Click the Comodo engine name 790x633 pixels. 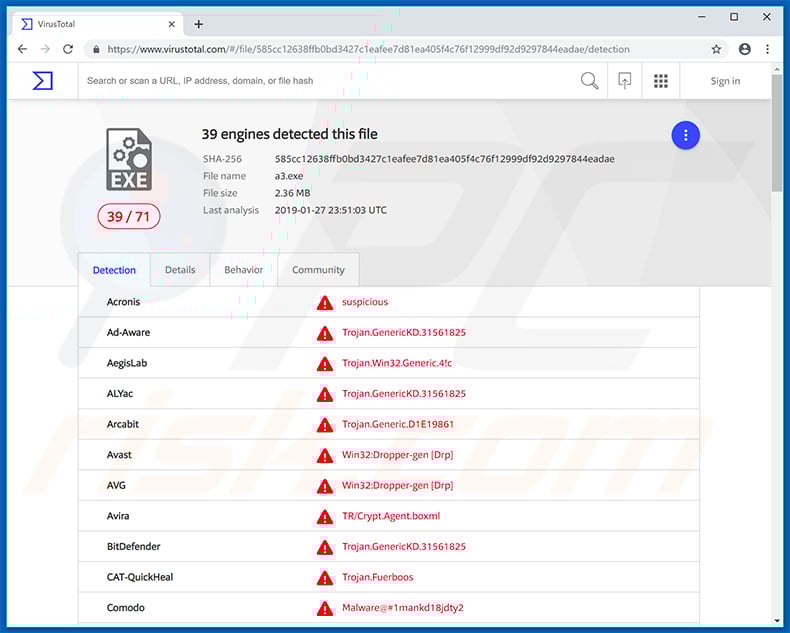tap(125, 608)
